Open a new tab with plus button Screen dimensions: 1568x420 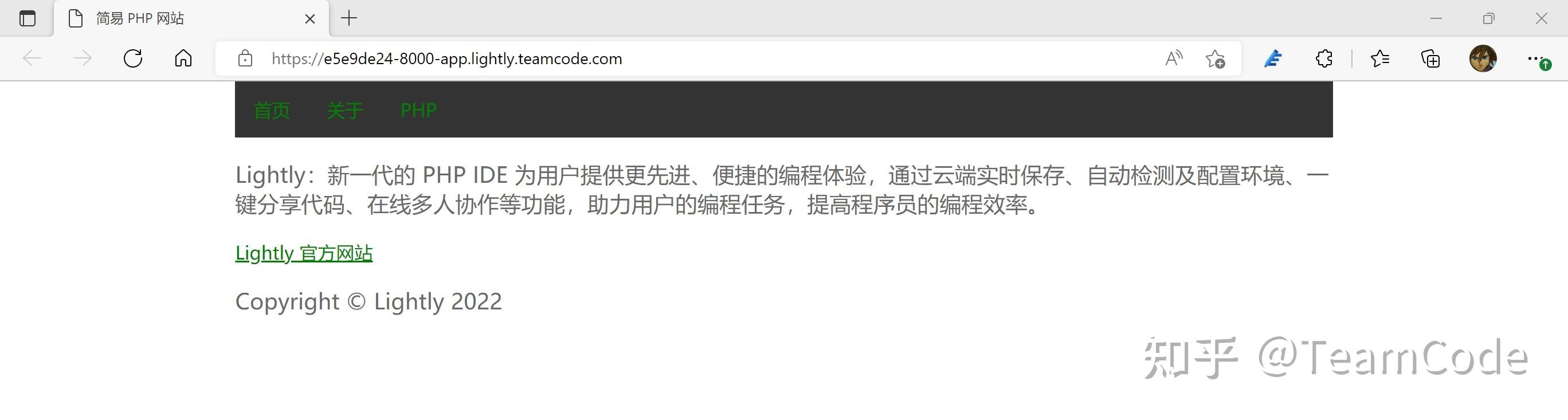click(349, 18)
